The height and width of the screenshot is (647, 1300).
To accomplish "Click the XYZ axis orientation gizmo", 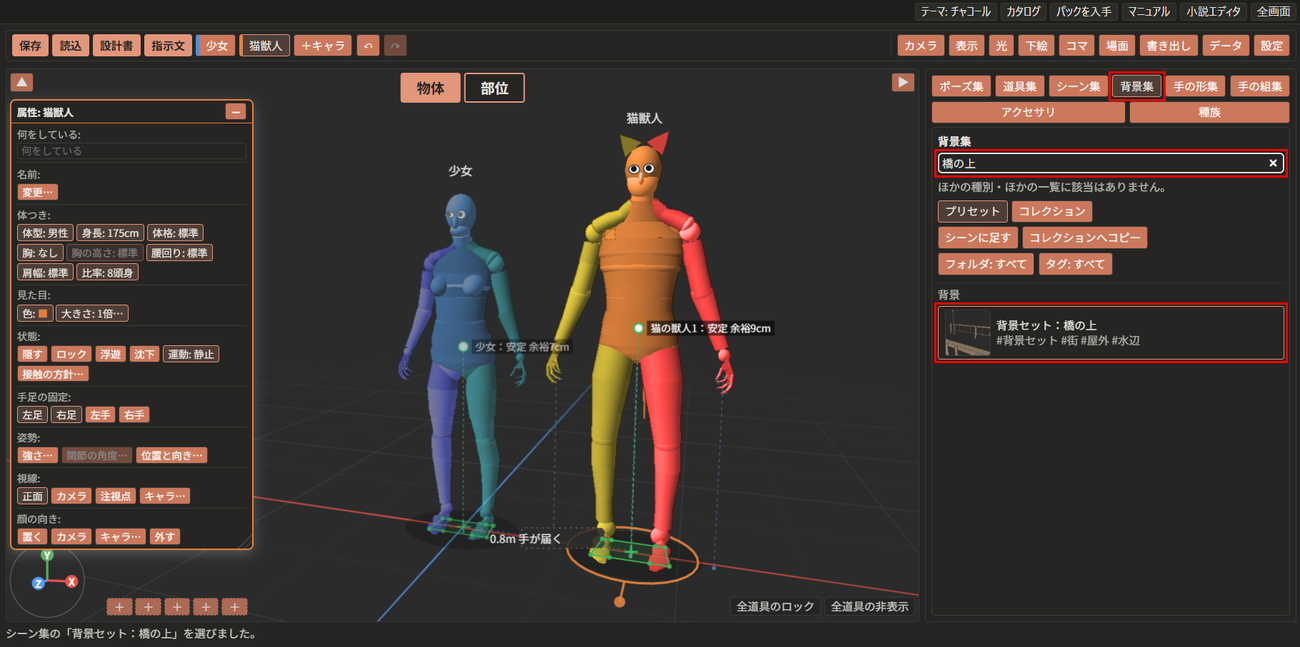I will tap(46, 580).
